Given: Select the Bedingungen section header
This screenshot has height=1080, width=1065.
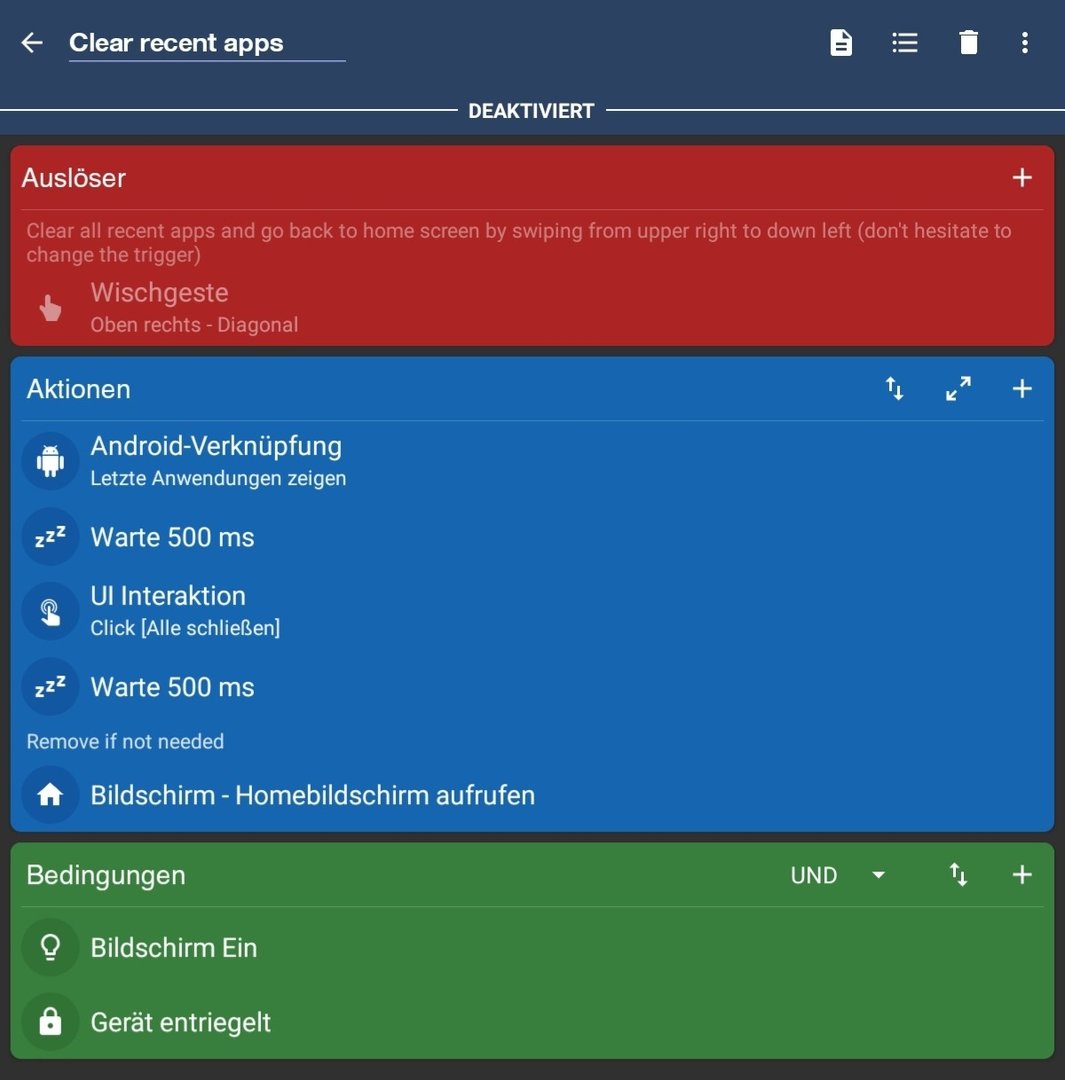Looking at the screenshot, I should coord(106,875).
